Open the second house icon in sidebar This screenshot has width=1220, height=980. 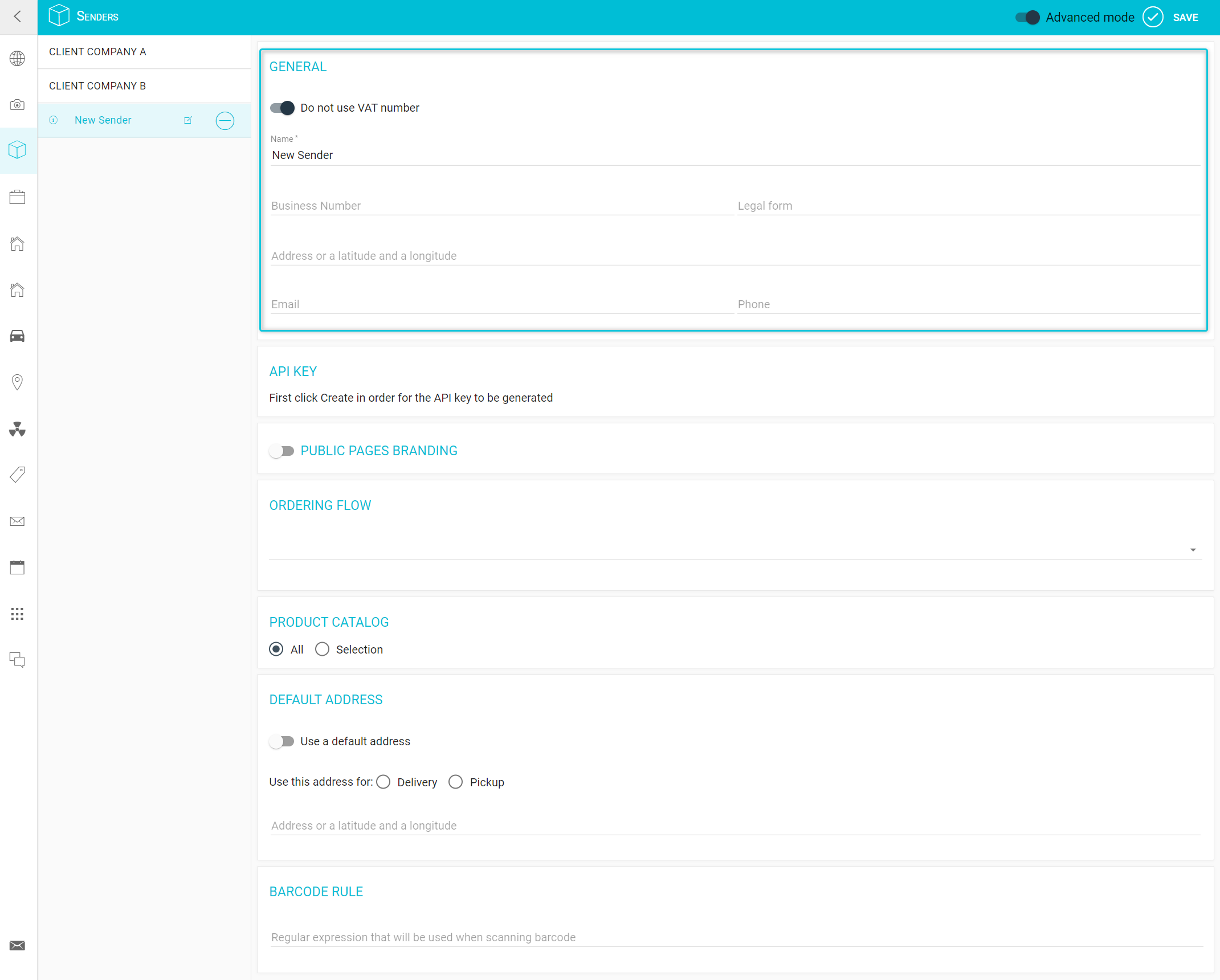point(18,289)
